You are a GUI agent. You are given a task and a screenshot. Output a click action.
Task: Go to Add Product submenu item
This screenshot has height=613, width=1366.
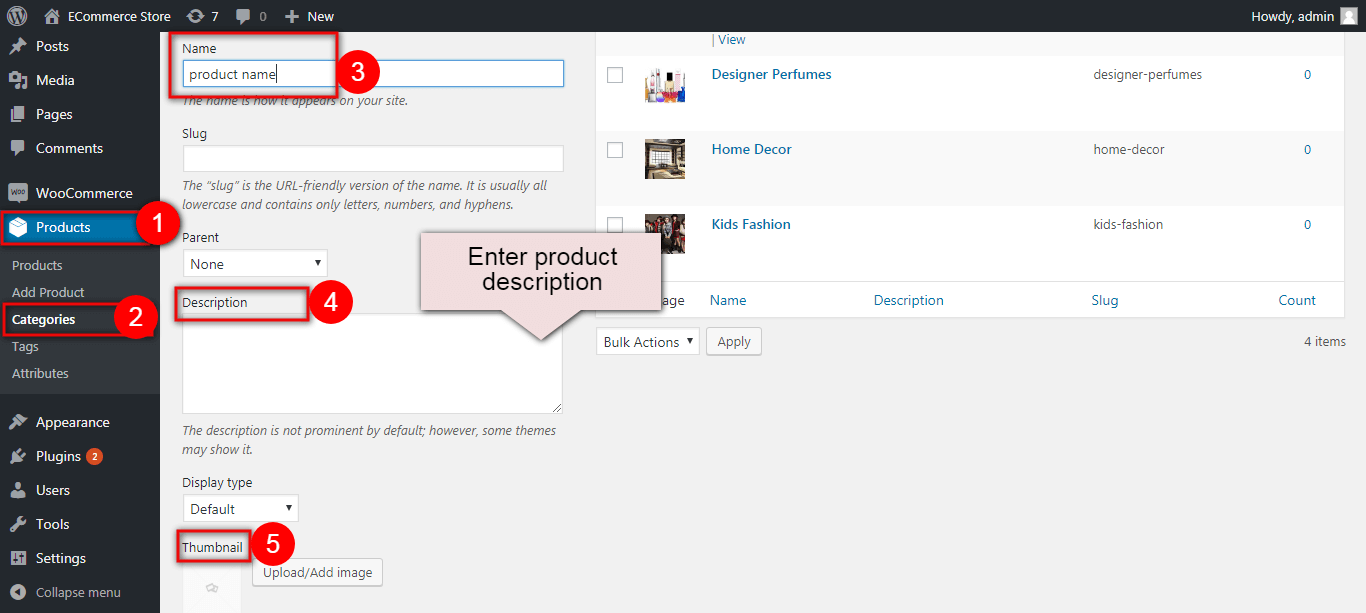click(x=48, y=292)
